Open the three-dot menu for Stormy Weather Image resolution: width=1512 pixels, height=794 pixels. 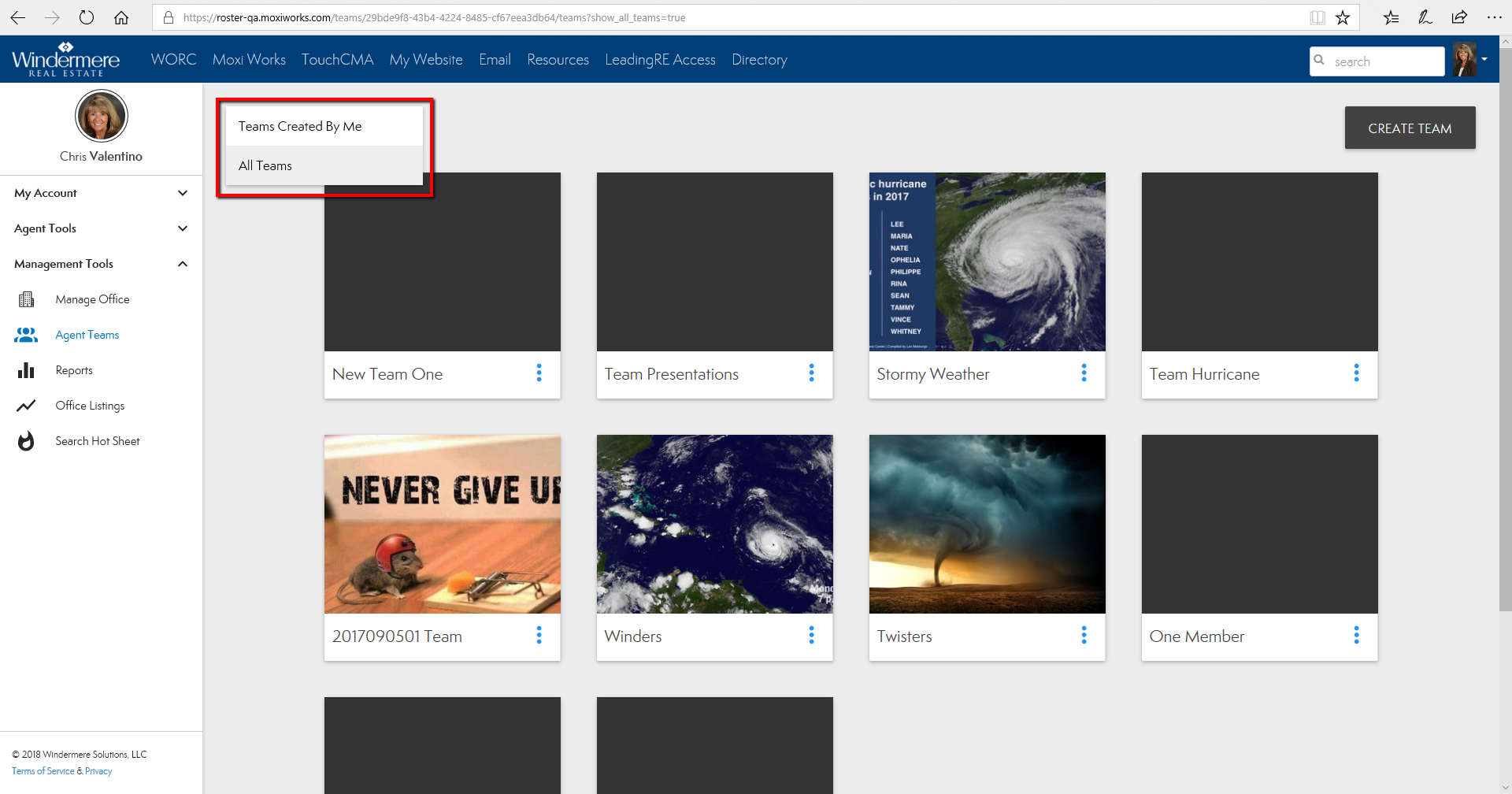click(1084, 373)
